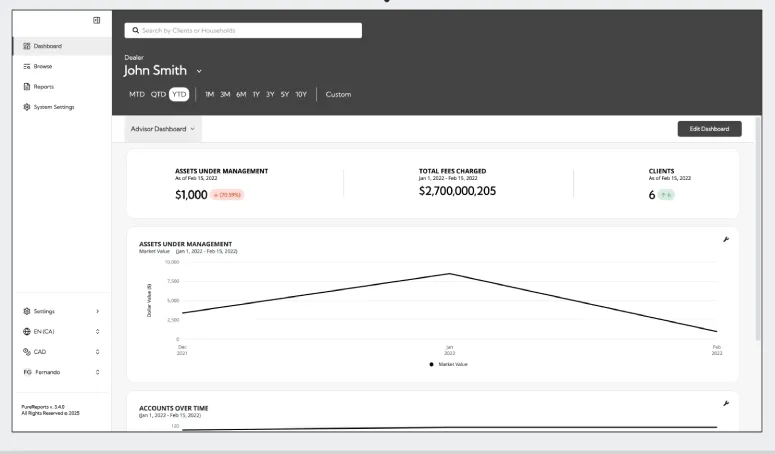The height and width of the screenshot is (454, 775).
Task: Open the CAD currency selector
Action: coord(62,352)
